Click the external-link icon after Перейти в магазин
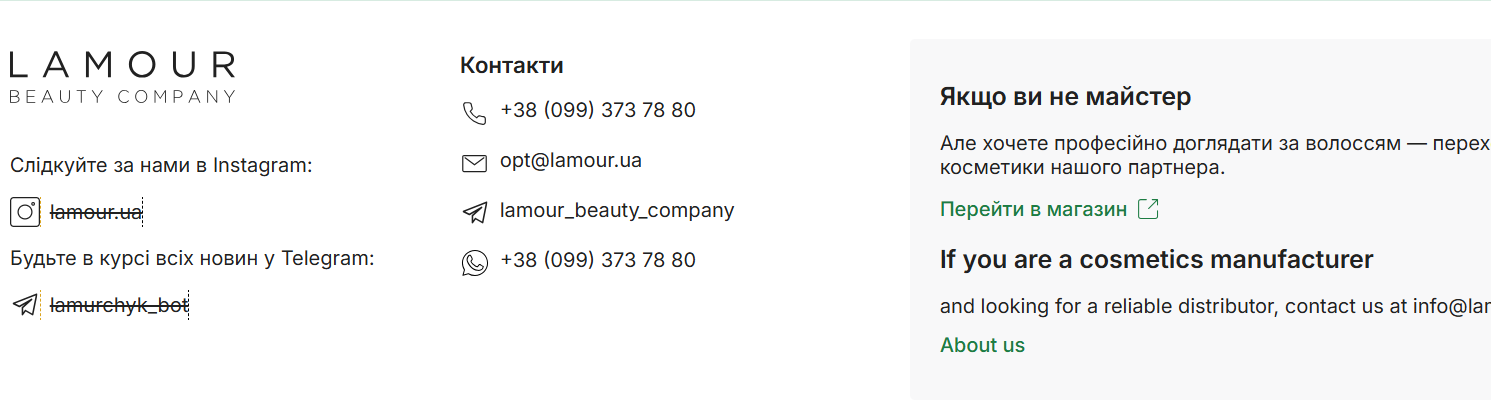 1149,209
